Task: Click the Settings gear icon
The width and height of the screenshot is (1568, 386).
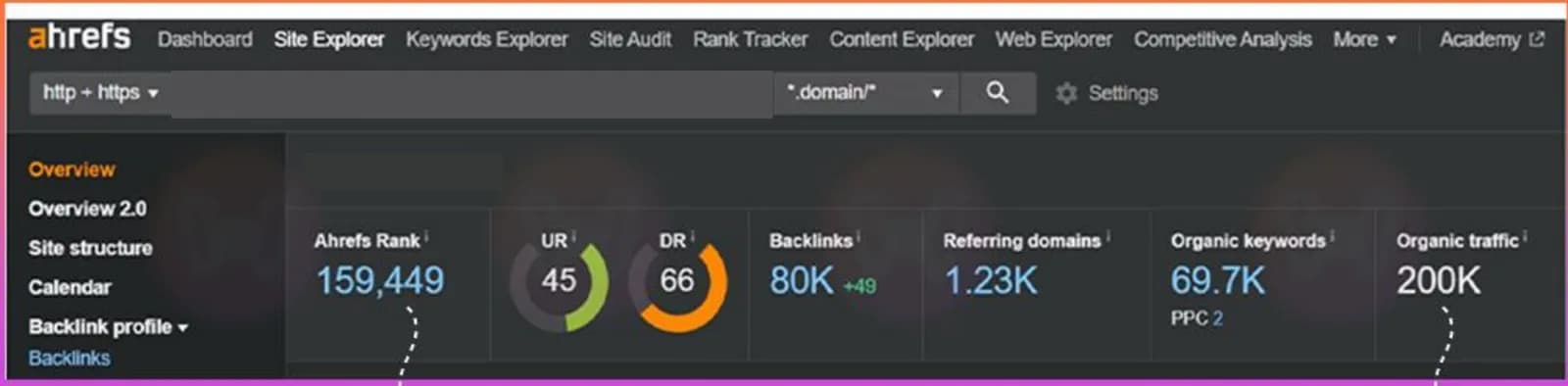Action: click(x=1066, y=93)
